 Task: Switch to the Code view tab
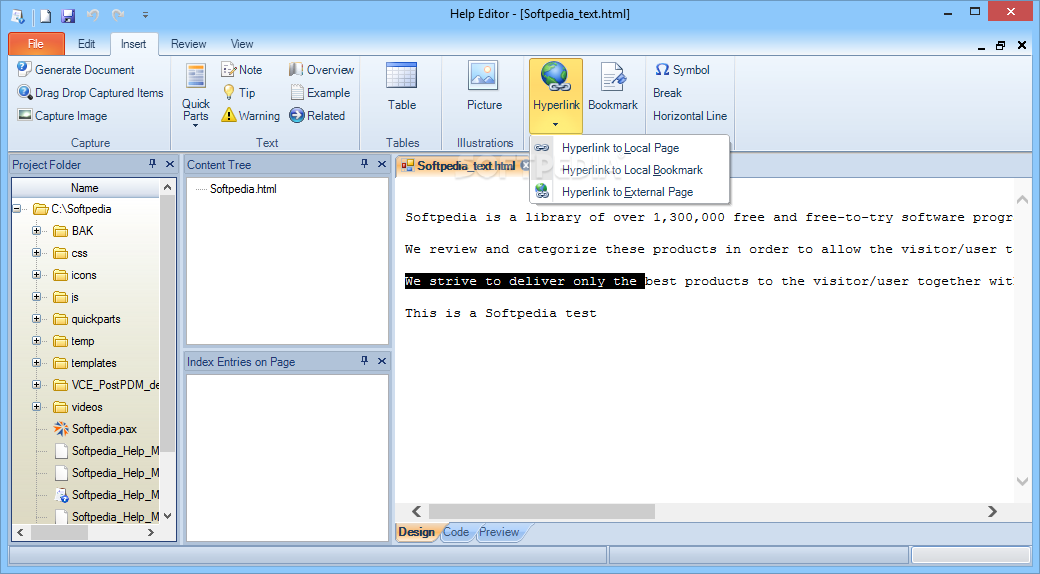point(456,532)
